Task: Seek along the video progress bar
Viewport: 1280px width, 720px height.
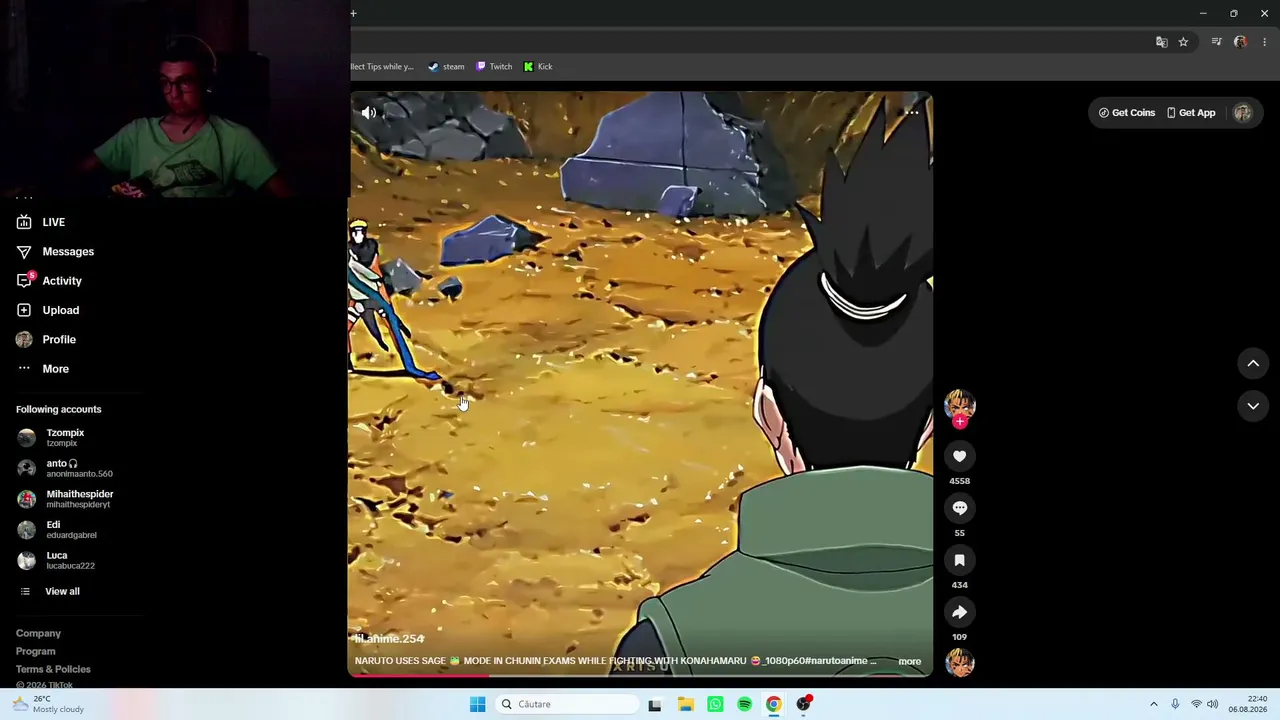Action: tap(640, 676)
